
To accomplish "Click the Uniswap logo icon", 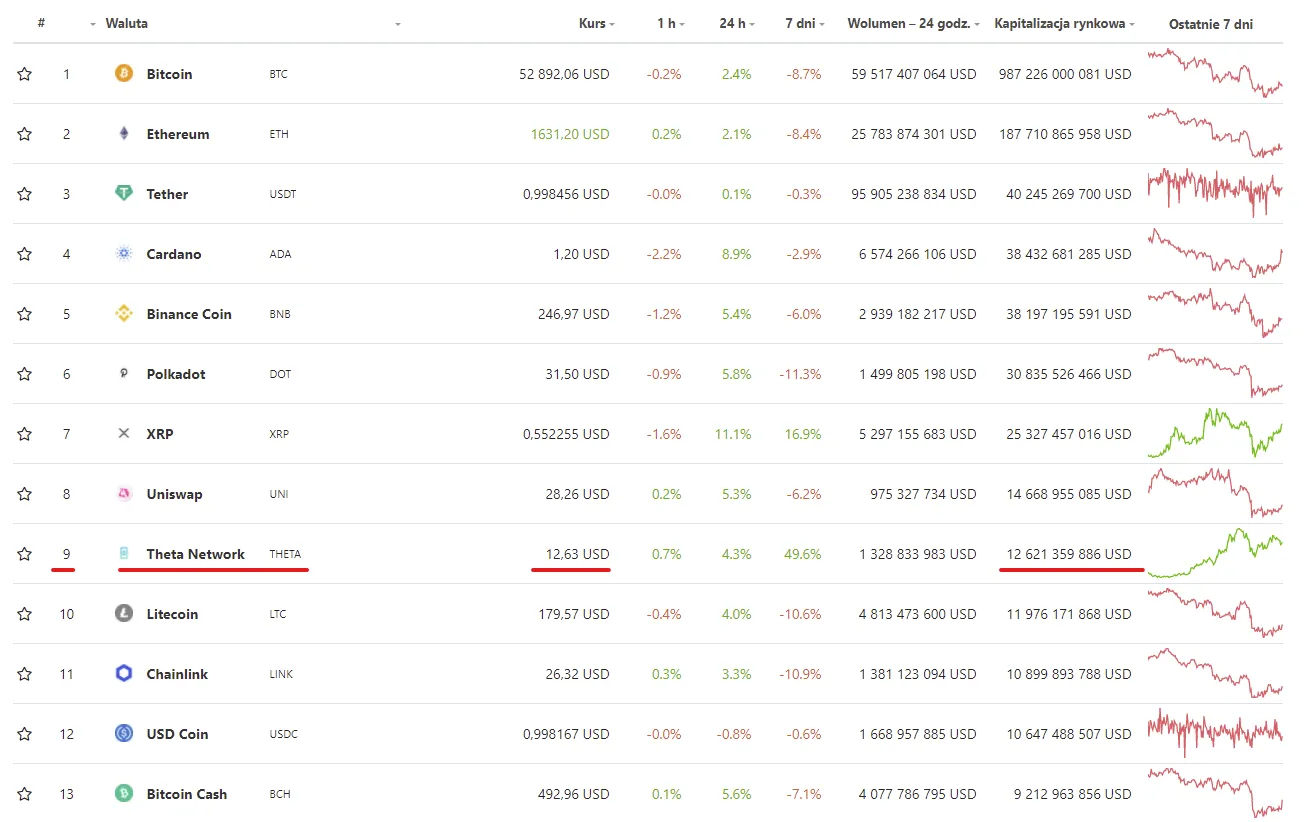I will (124, 493).
